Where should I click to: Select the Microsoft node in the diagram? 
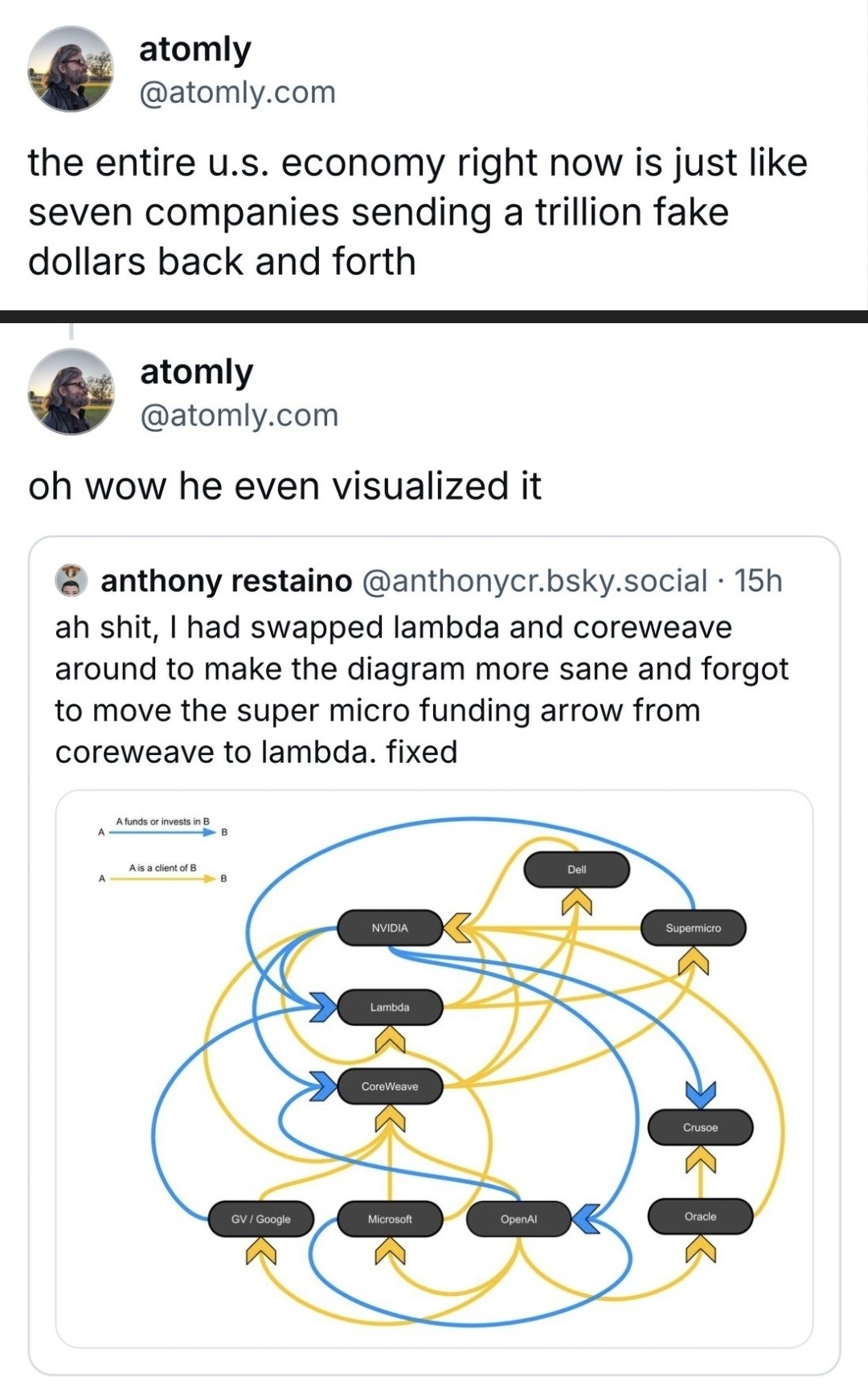coord(390,1219)
